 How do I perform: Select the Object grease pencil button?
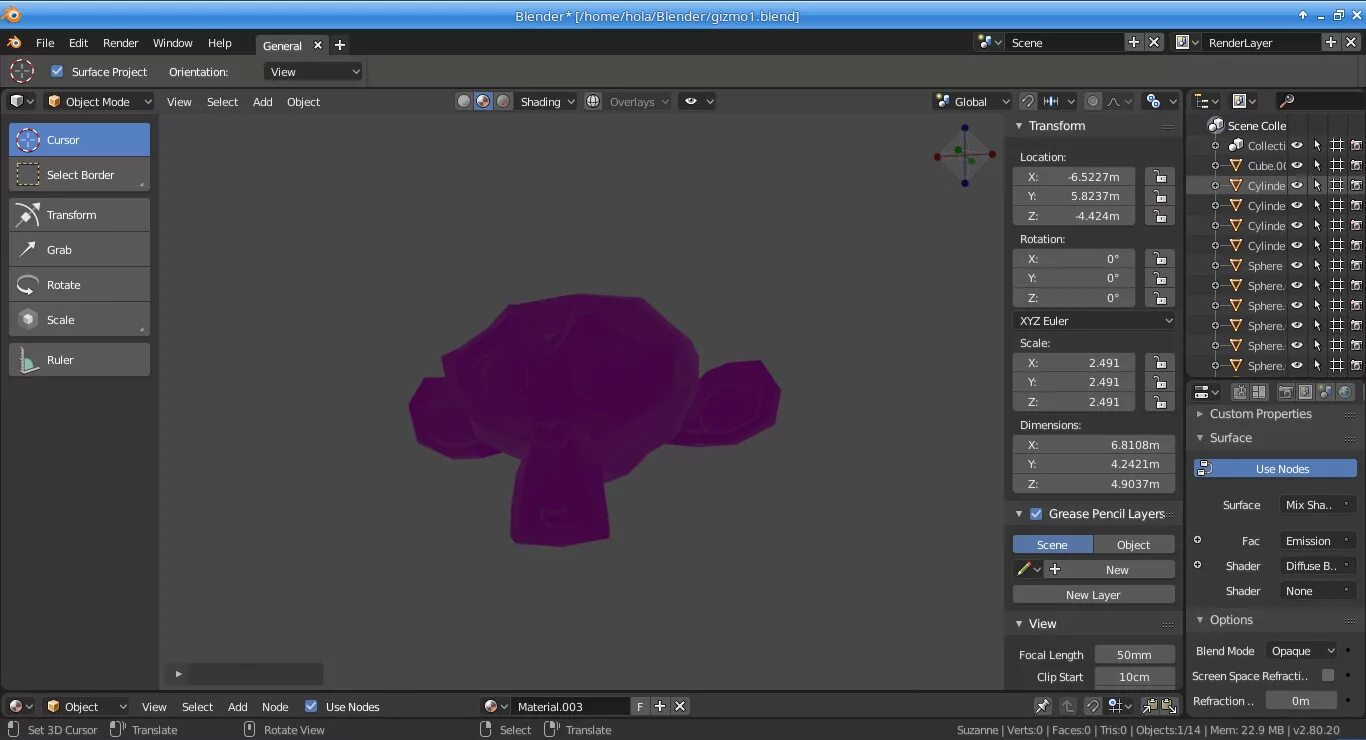[1134, 544]
